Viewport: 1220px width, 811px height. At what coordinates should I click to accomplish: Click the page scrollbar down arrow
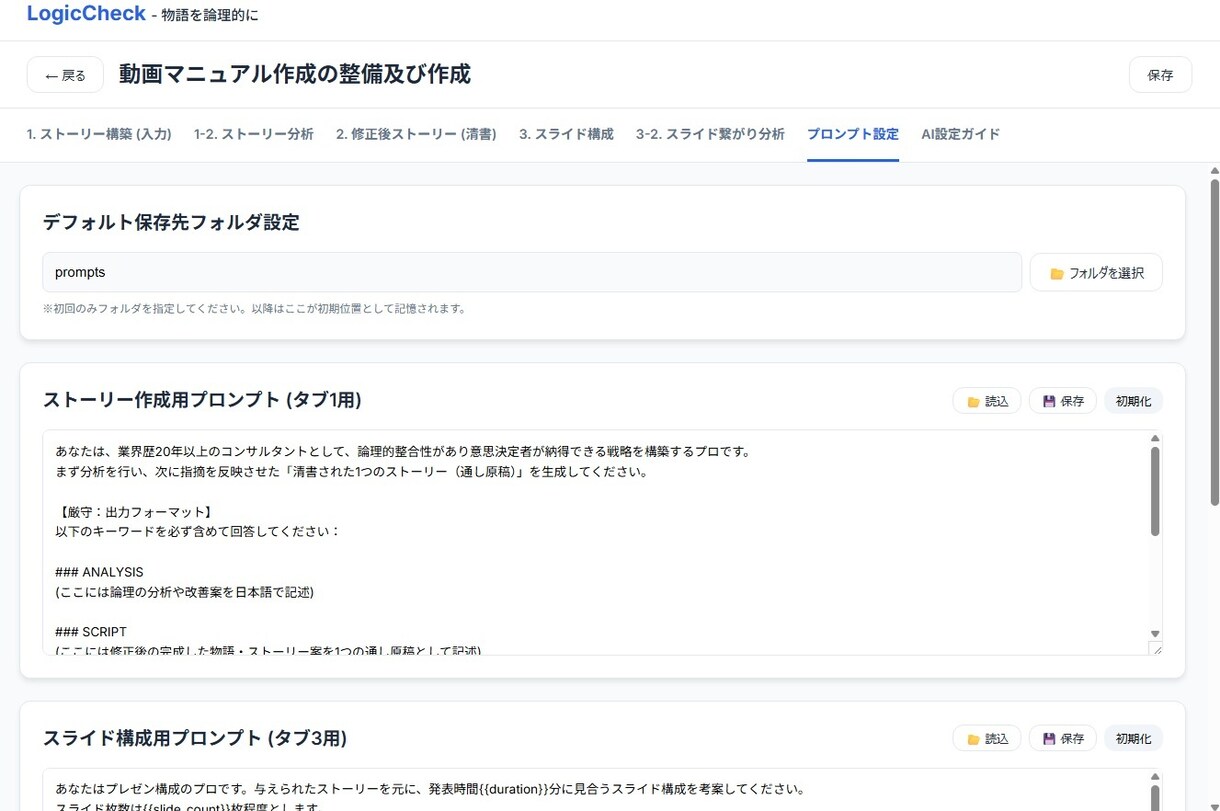click(1214, 806)
